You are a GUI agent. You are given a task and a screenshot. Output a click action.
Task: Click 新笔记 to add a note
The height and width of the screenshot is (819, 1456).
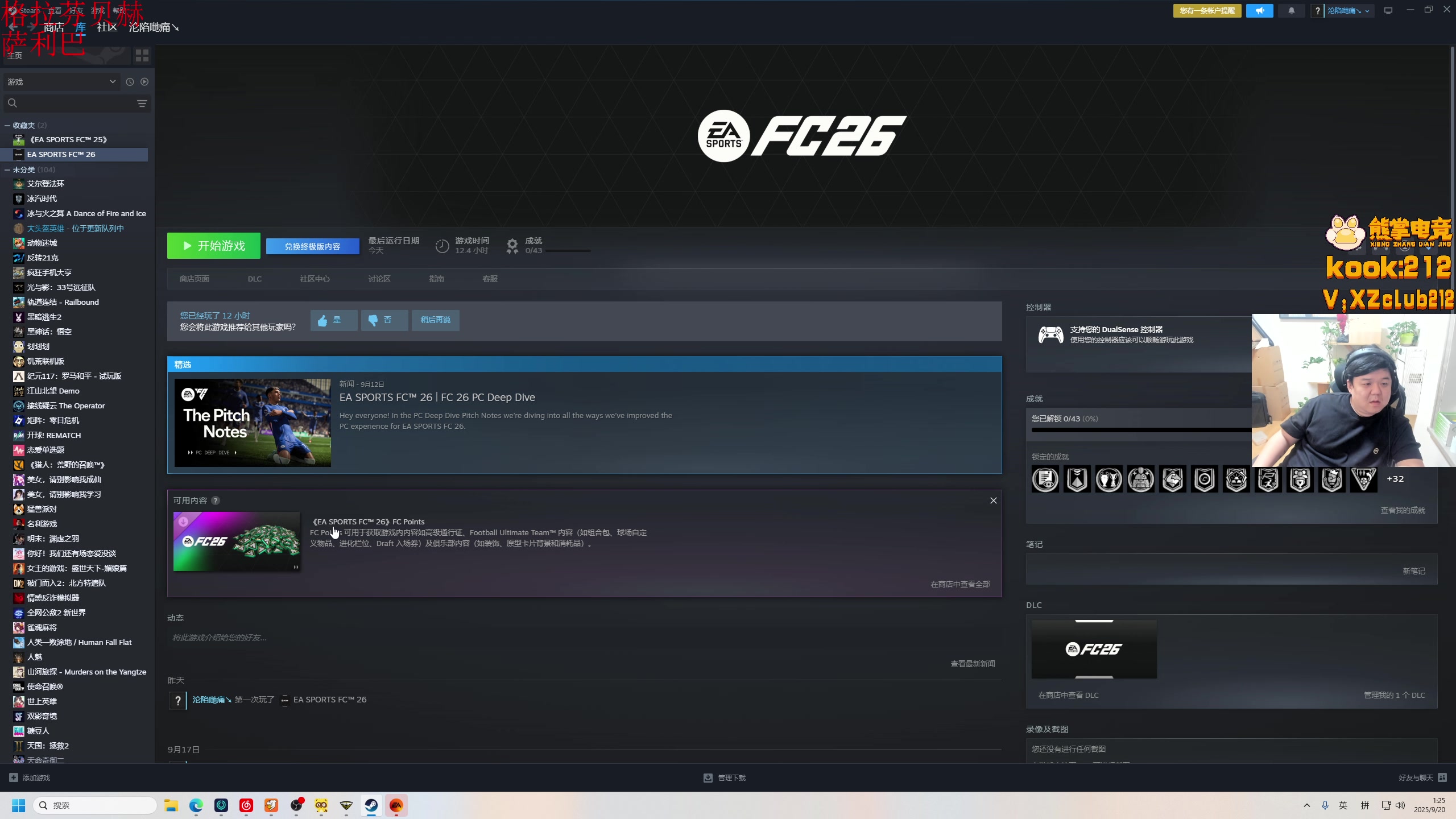[1414, 571]
